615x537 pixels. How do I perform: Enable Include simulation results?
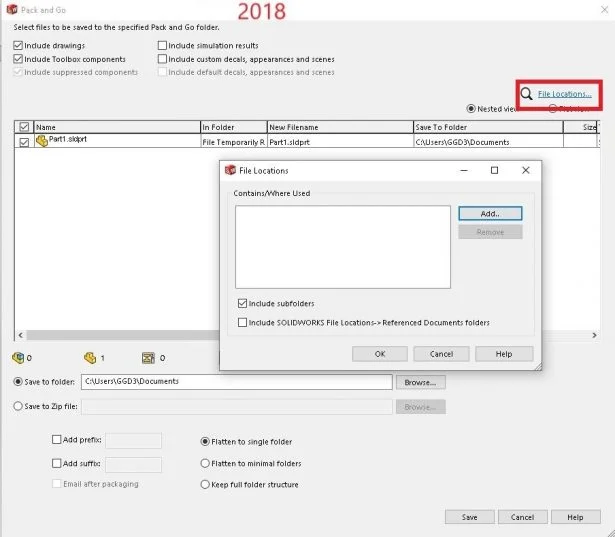click(162, 46)
